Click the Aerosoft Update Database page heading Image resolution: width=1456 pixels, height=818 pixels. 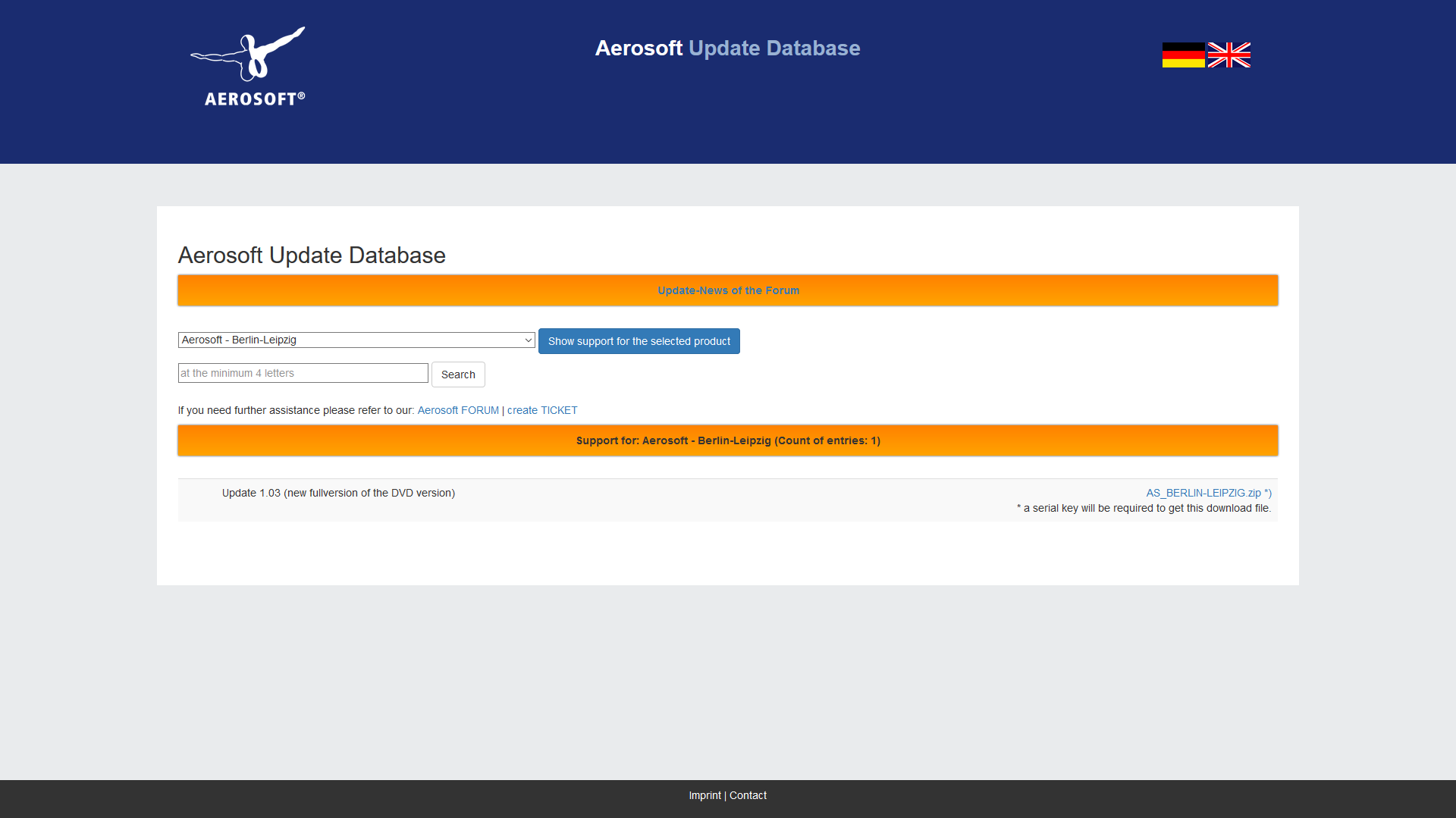(312, 255)
